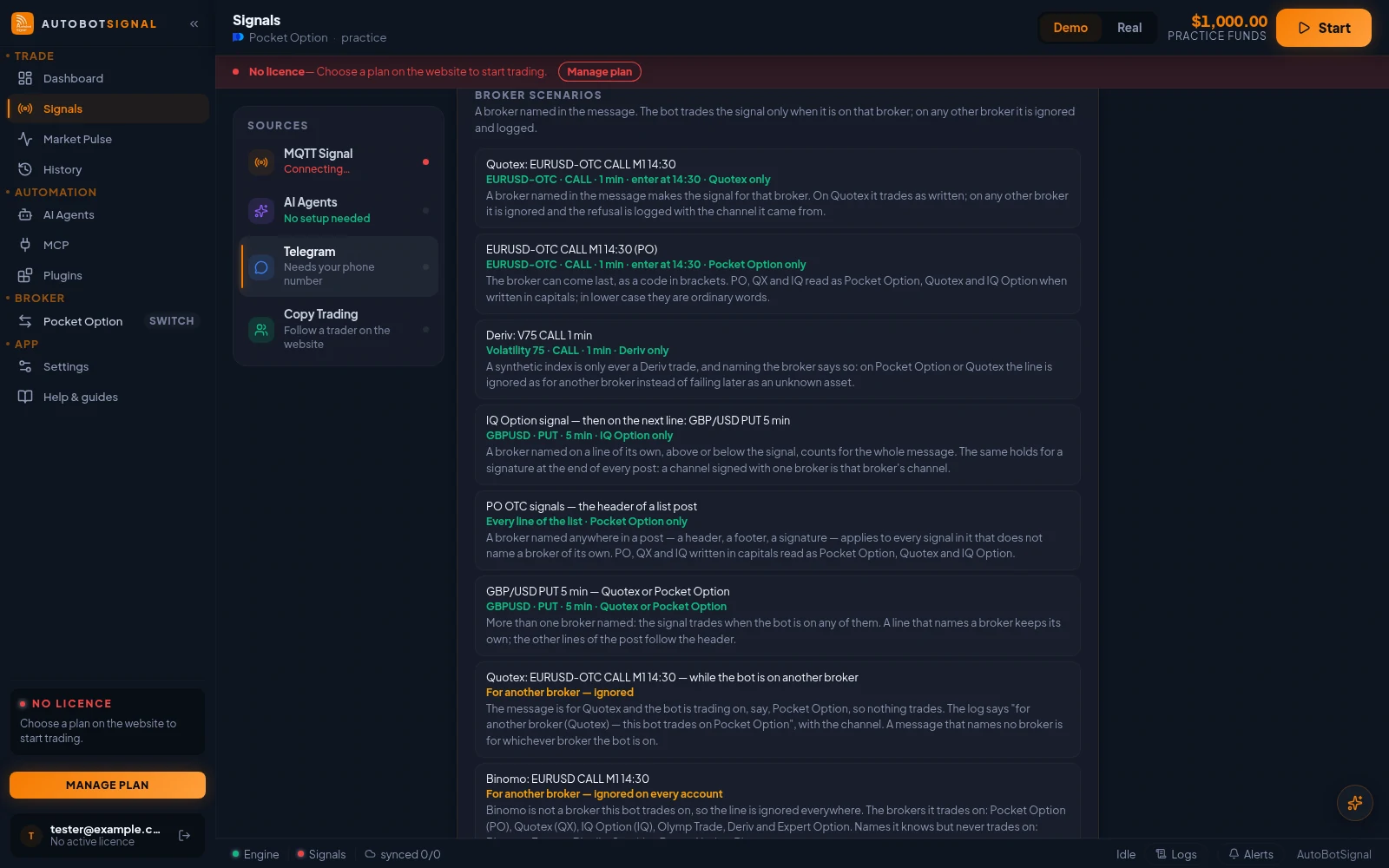Select the MQTT Signal source
This screenshot has height=868, width=1389.
pyautogui.click(x=339, y=161)
